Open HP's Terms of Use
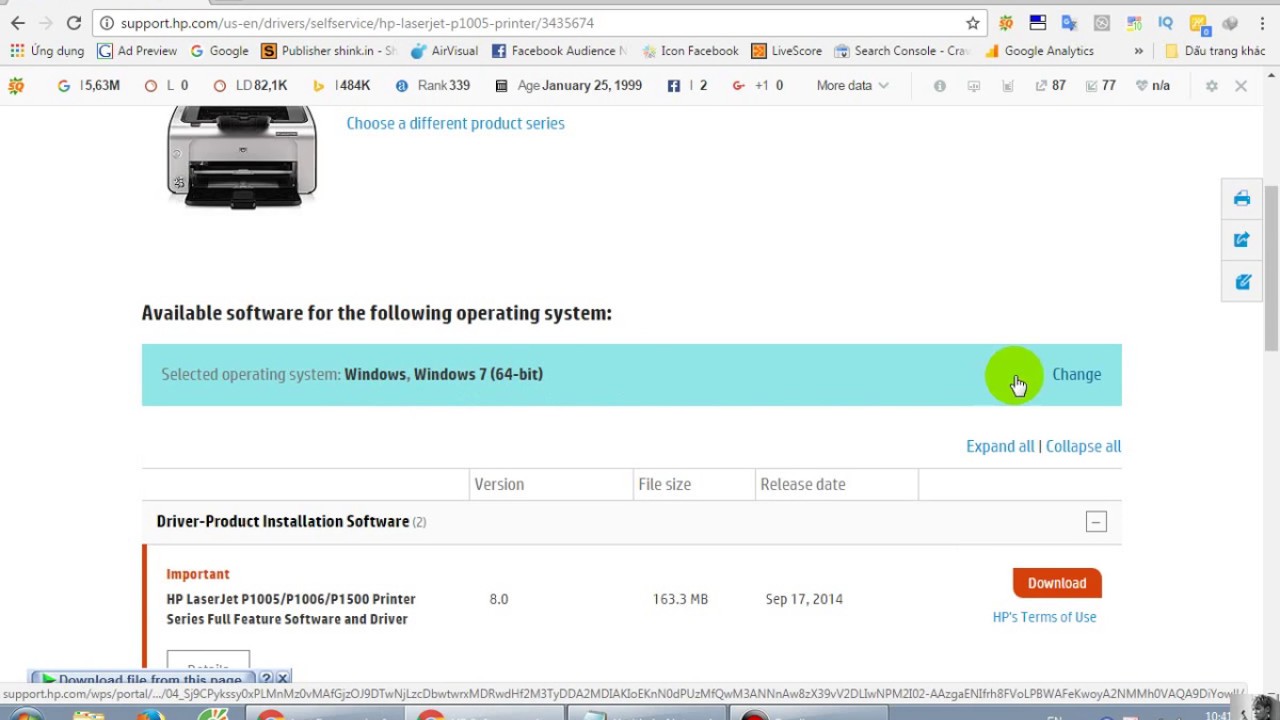Image resolution: width=1280 pixels, height=720 pixels. [x=1044, y=617]
